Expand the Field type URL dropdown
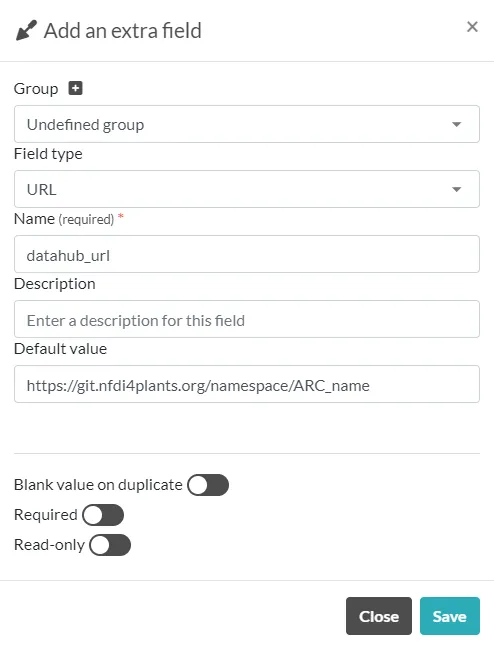The width and height of the screenshot is (494, 647). point(247,189)
